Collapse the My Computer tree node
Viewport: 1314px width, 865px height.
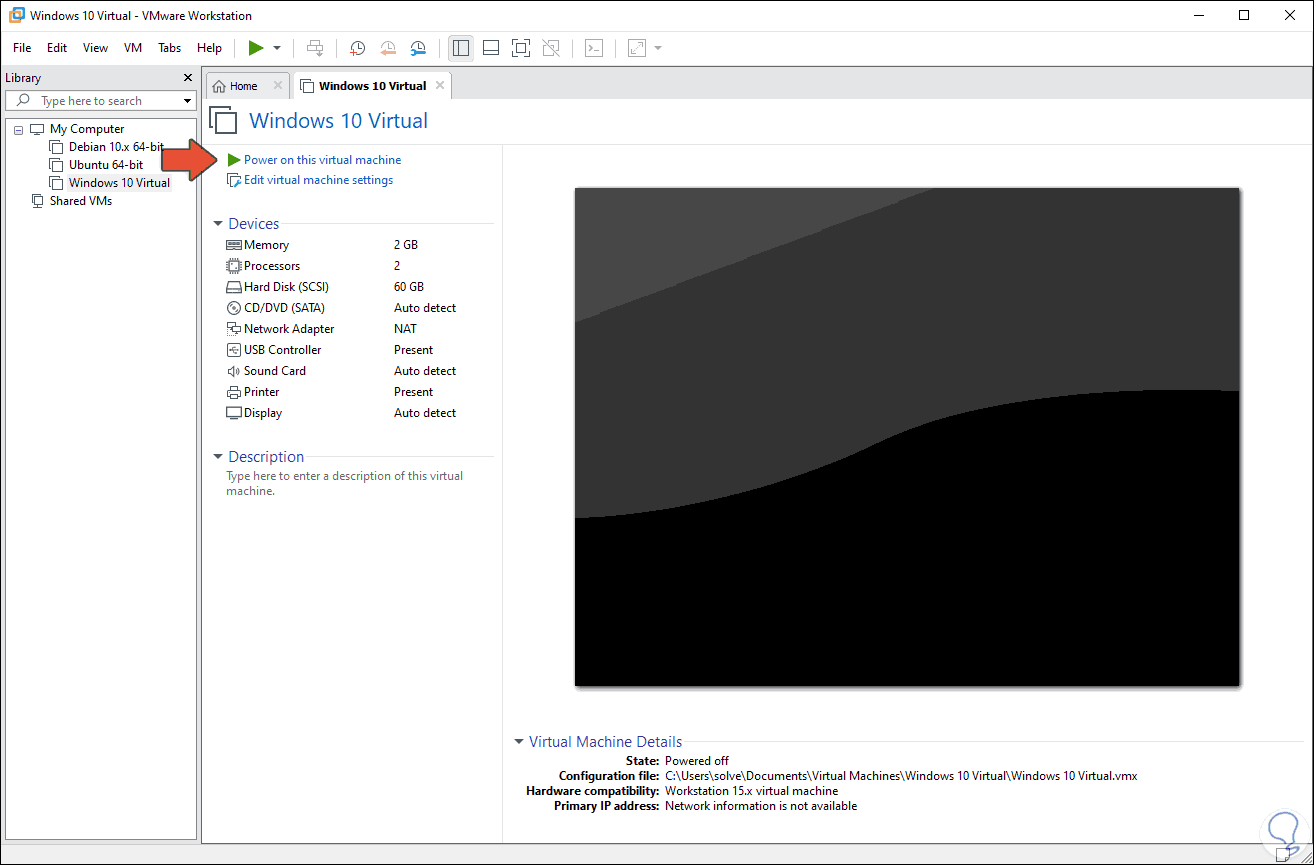18,130
